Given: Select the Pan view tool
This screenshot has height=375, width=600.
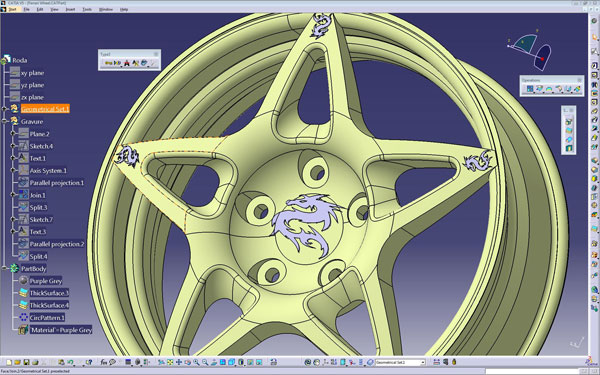Looking at the screenshot, I should point(179,362).
